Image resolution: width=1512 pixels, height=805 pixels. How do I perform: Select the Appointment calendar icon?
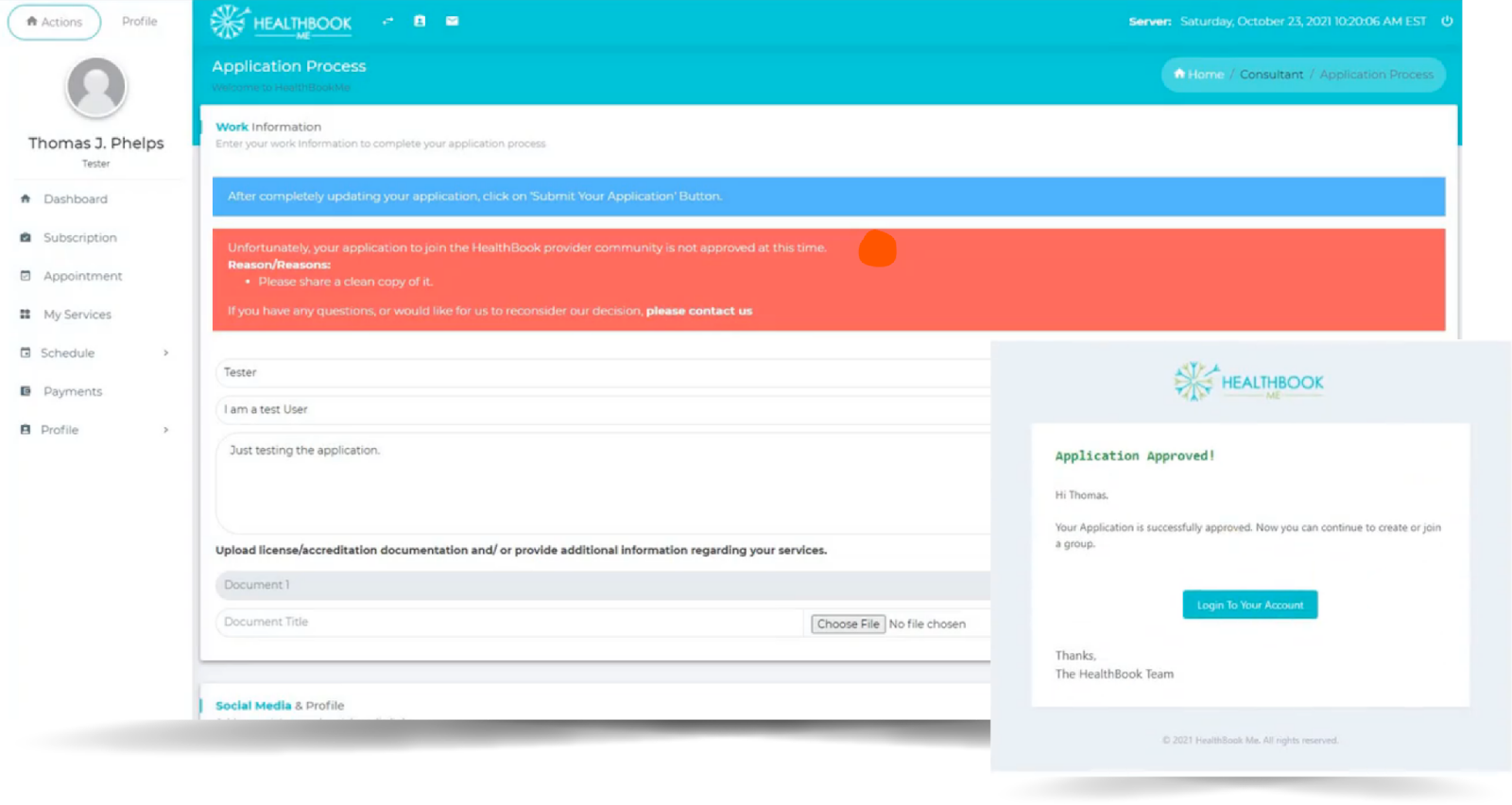pyautogui.click(x=26, y=276)
